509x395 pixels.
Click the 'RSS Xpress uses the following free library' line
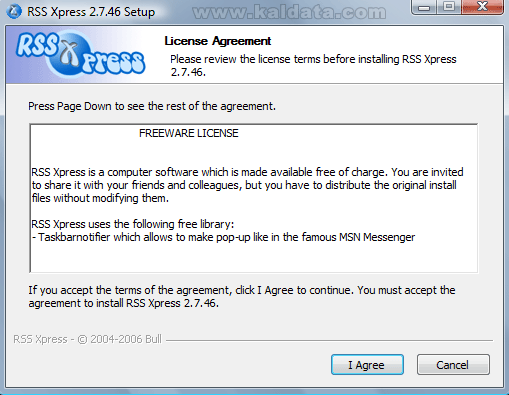(x=133, y=224)
